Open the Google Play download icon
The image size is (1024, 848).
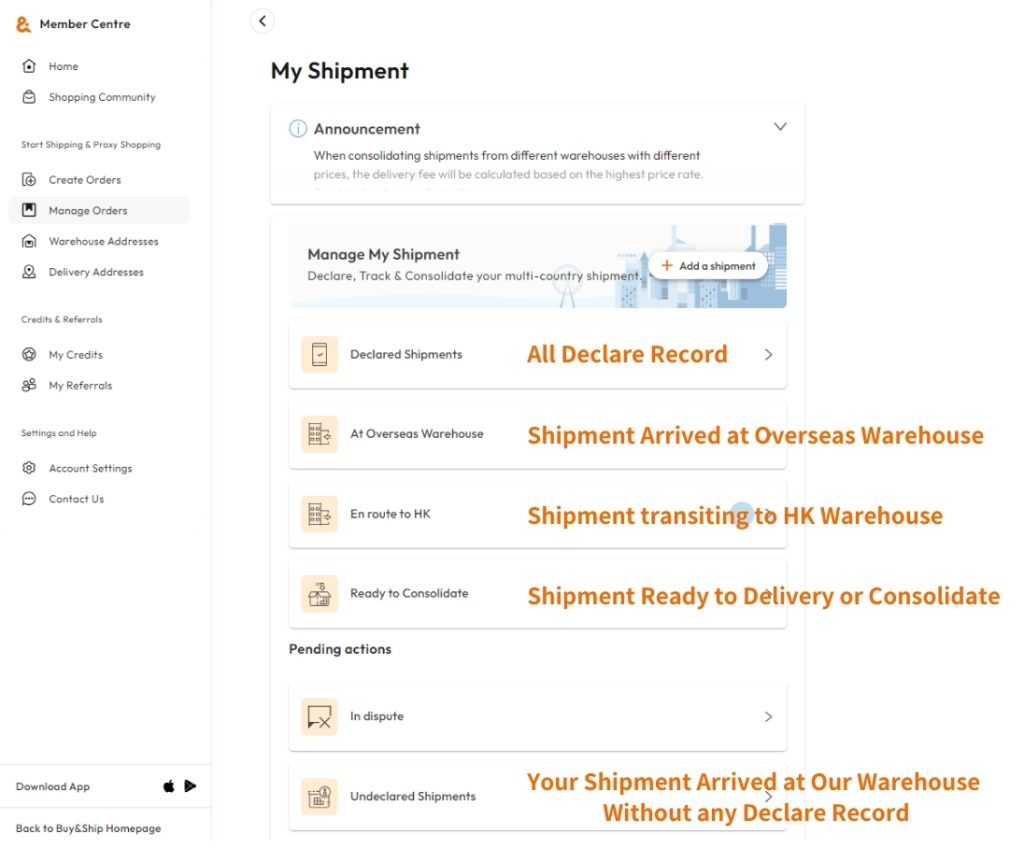coord(190,787)
